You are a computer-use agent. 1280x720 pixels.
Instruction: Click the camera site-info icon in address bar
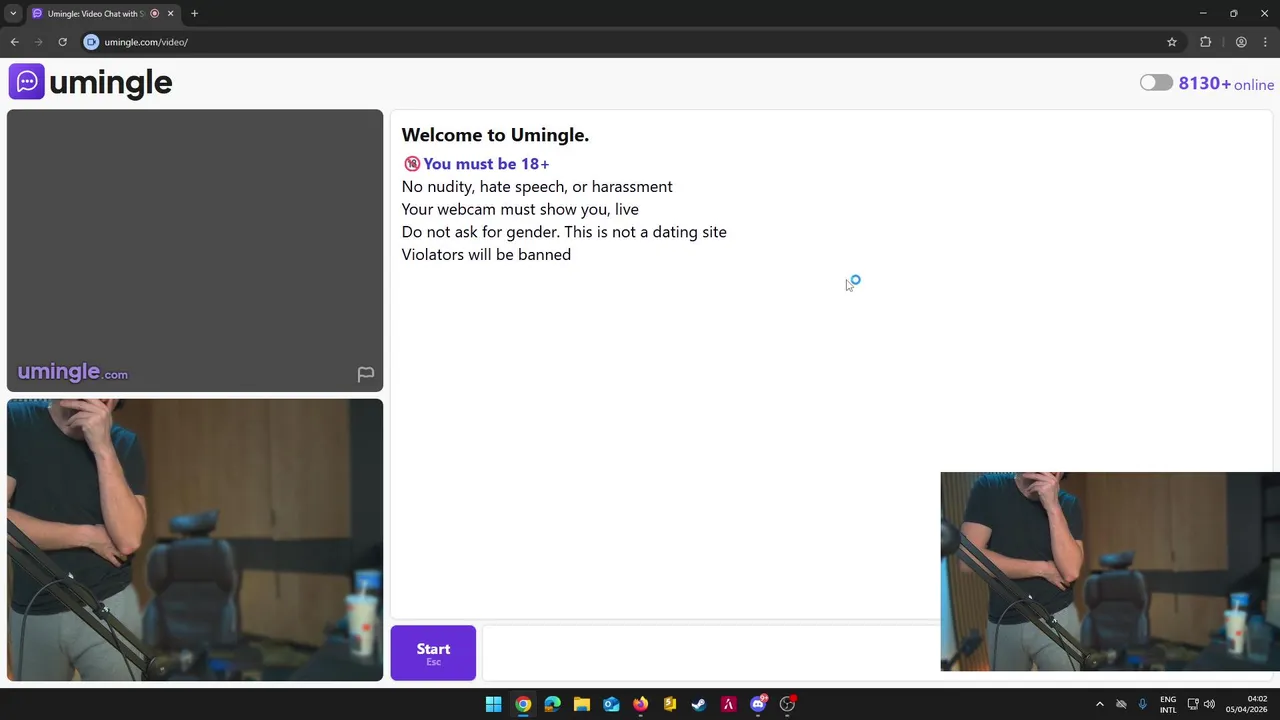pyautogui.click(x=91, y=42)
